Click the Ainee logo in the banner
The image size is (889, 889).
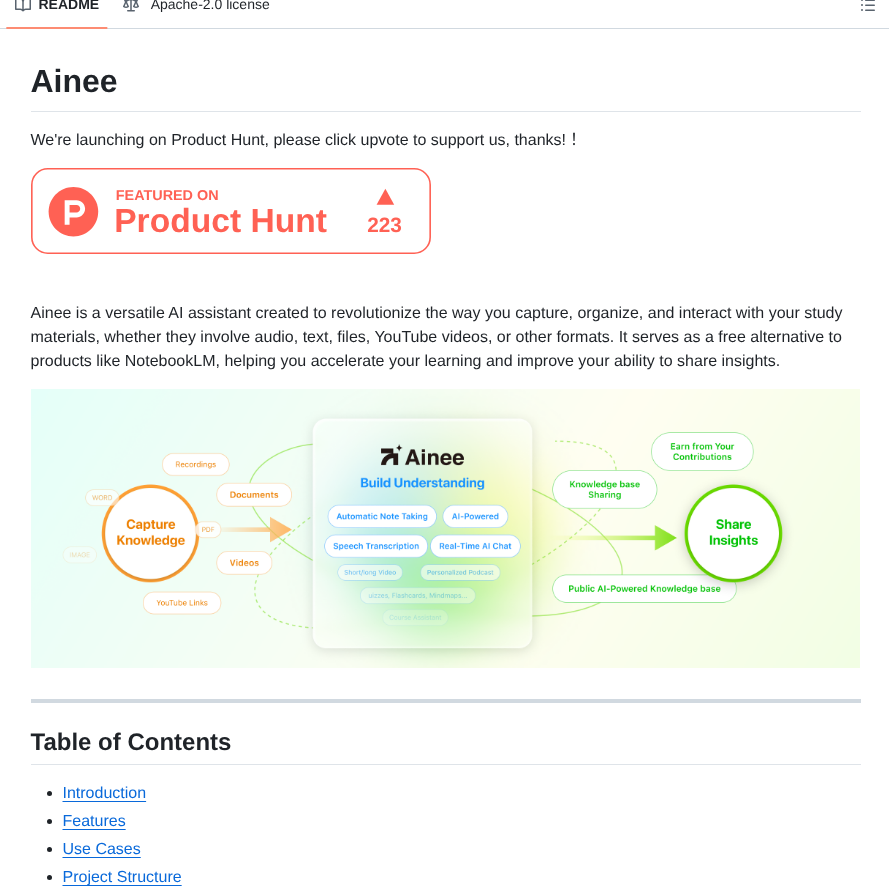[x=422, y=457]
